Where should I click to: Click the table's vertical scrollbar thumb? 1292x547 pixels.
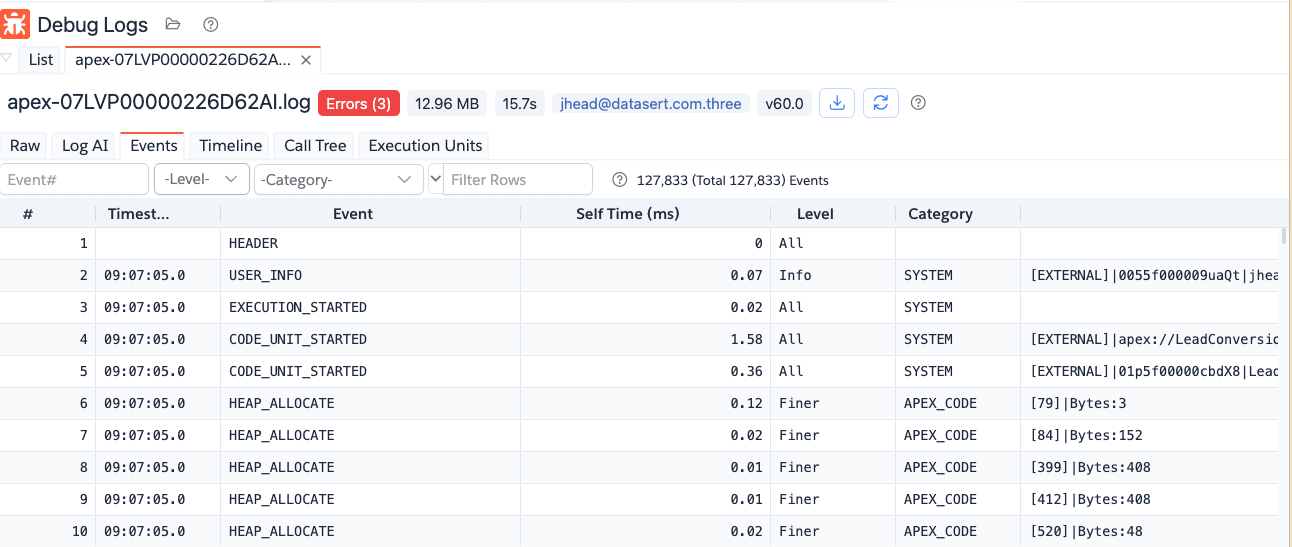1284,237
